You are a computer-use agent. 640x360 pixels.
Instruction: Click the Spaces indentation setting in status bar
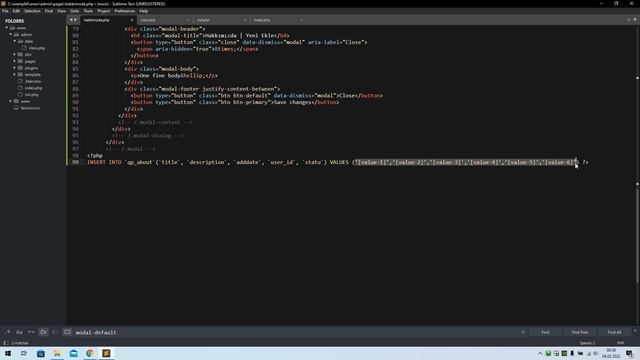pos(587,343)
